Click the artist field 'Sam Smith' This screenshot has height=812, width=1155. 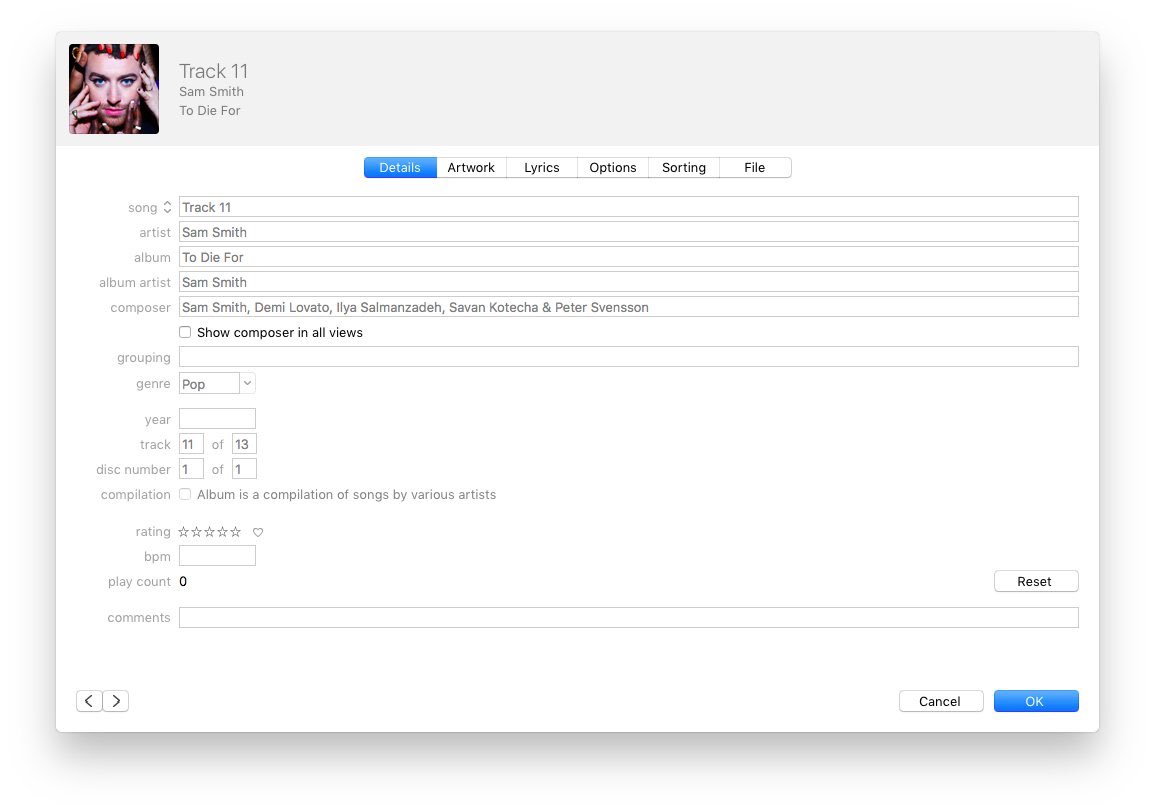tap(628, 232)
